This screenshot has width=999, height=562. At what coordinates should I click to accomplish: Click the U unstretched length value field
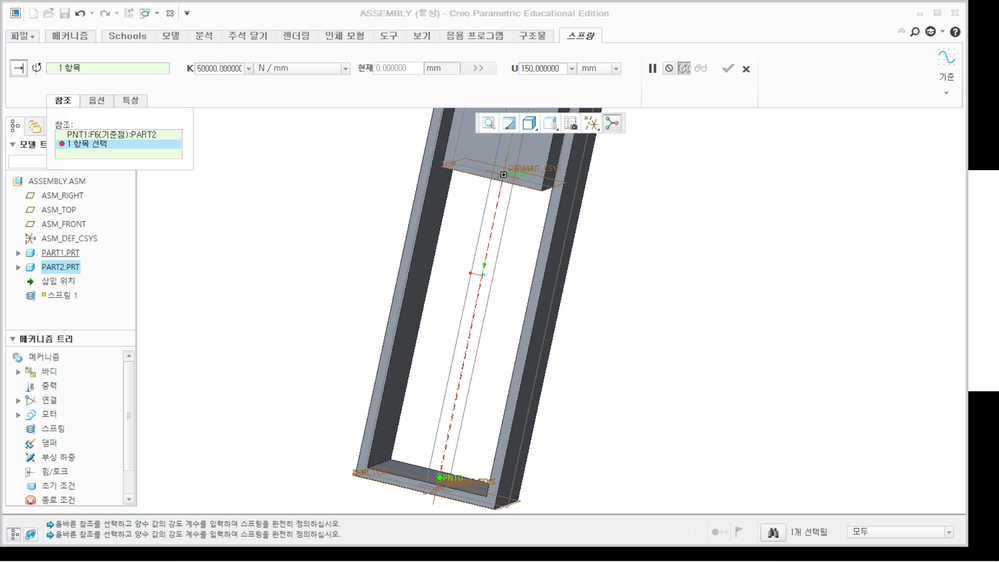tap(543, 68)
